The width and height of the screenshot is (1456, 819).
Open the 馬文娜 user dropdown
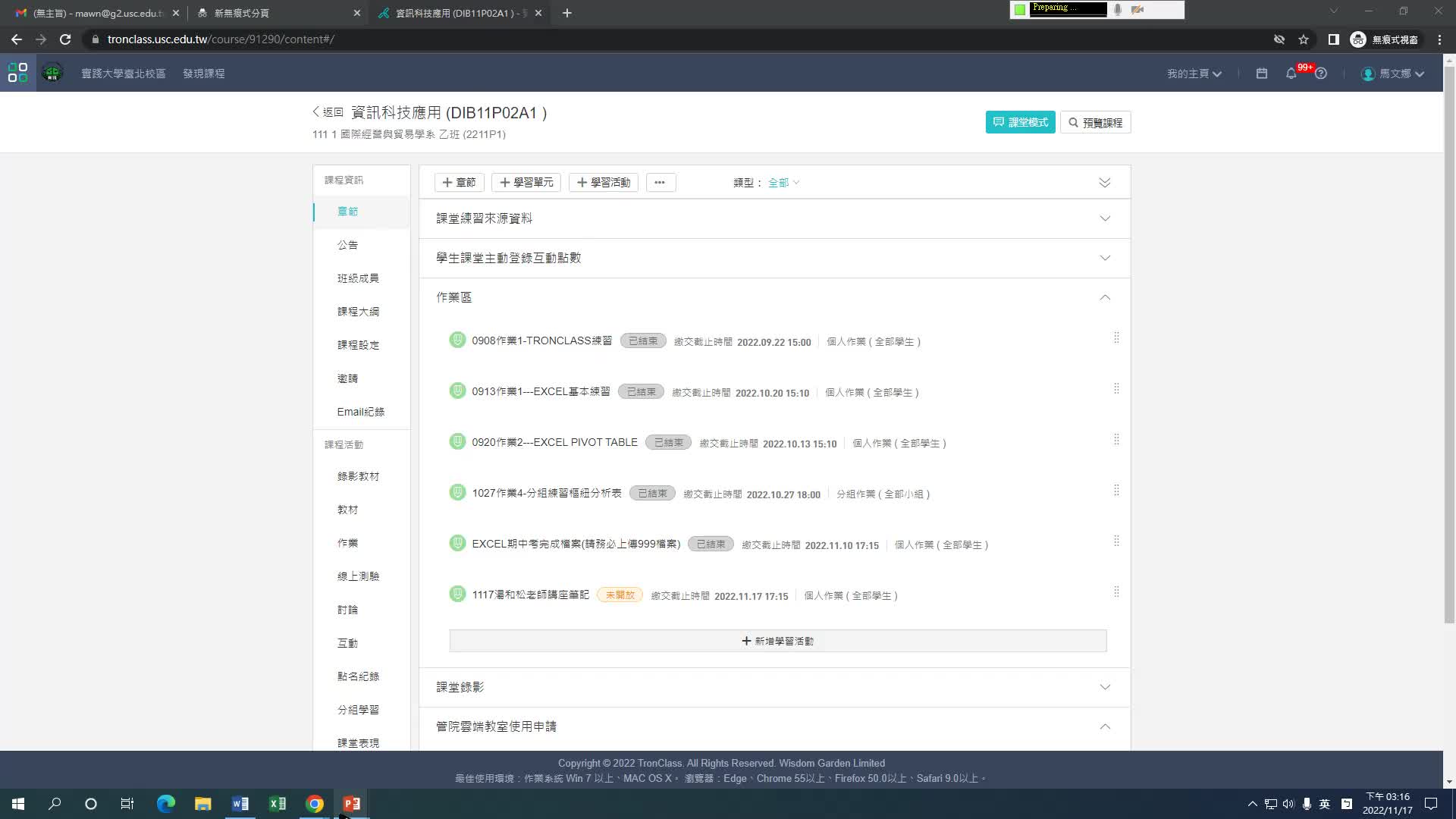(x=1401, y=74)
